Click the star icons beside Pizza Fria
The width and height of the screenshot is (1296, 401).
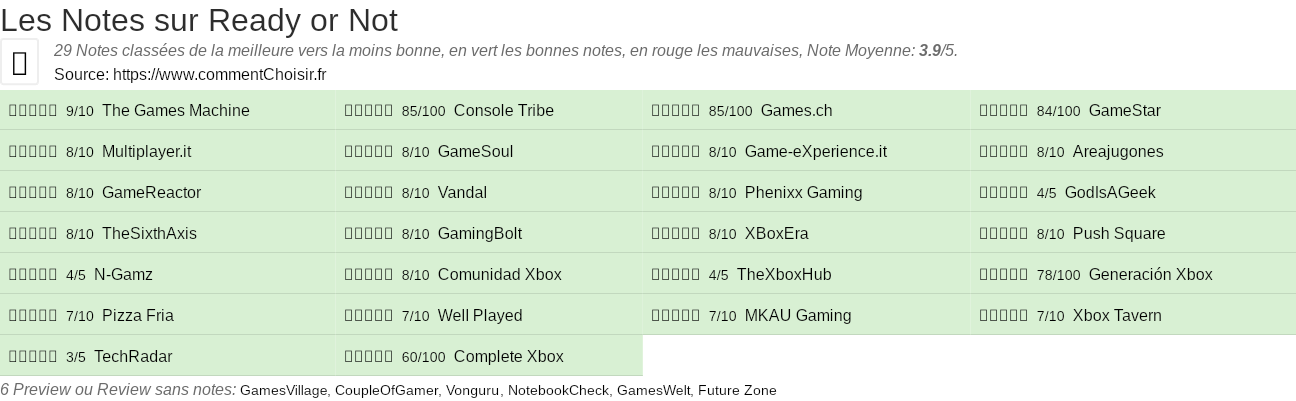pos(33,316)
